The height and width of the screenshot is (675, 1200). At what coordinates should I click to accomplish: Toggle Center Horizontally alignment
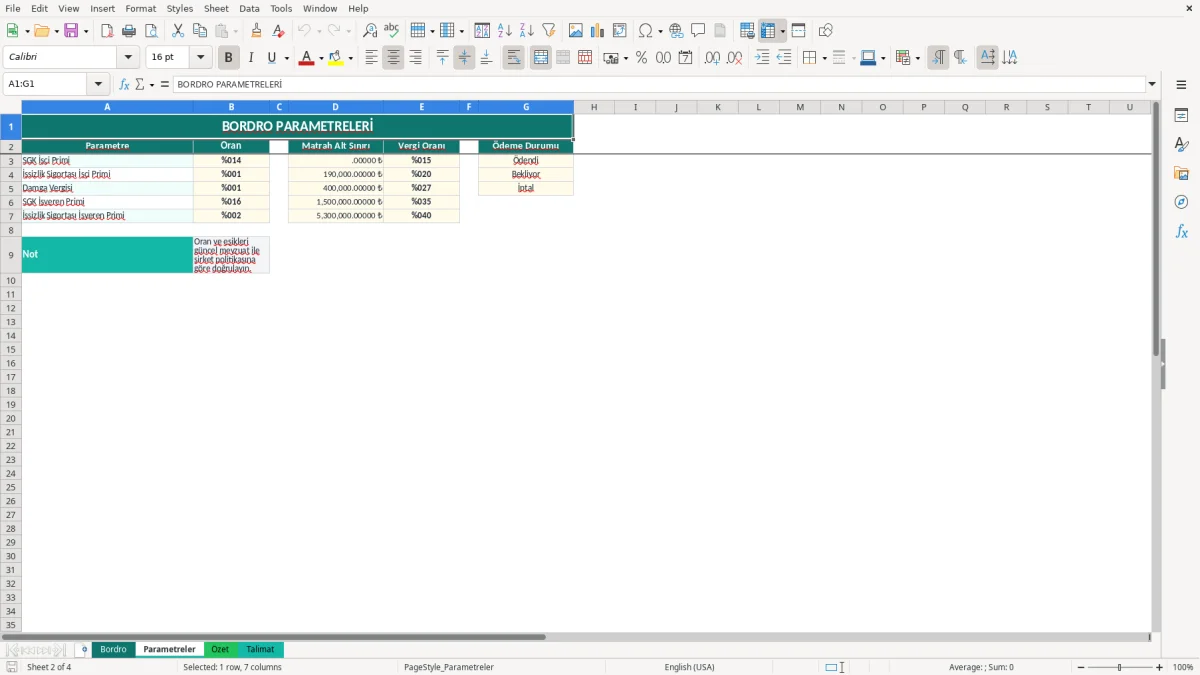(393, 58)
